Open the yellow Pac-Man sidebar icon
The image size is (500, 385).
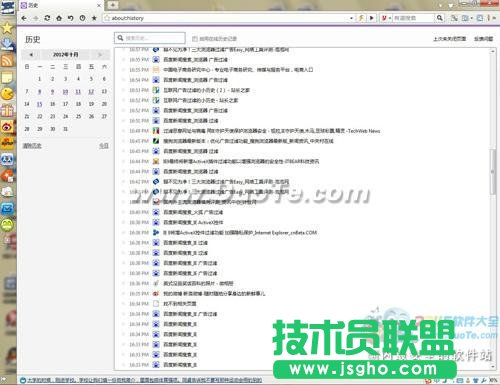(x=7, y=94)
